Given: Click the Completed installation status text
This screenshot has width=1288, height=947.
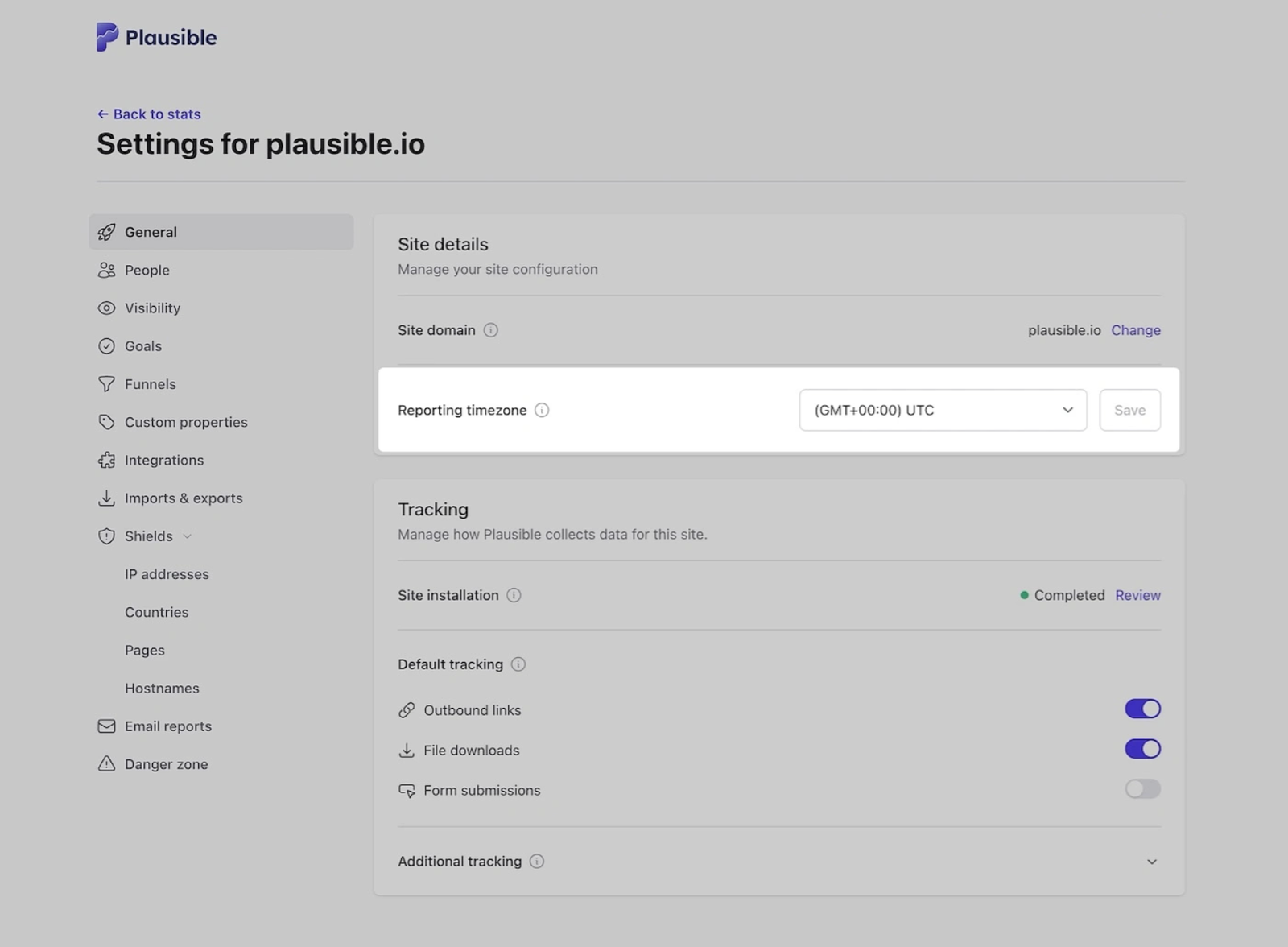Looking at the screenshot, I should point(1069,595).
